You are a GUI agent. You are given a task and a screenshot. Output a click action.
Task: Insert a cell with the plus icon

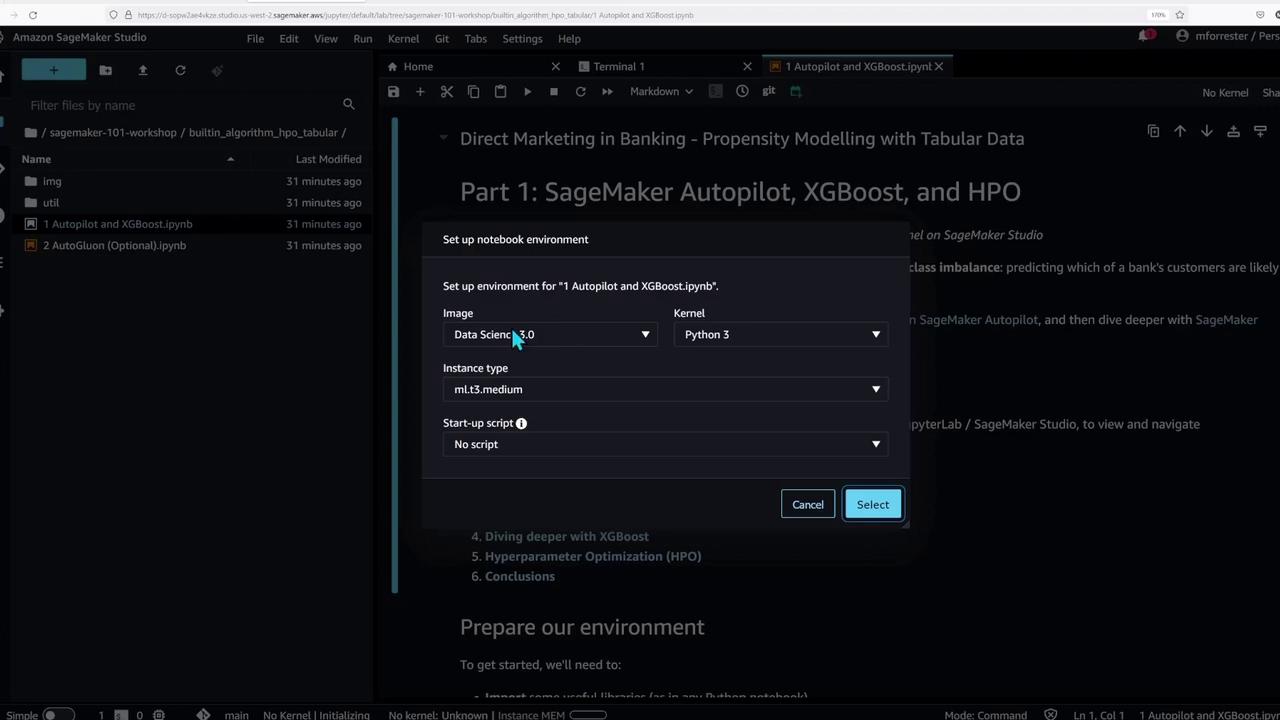click(420, 92)
